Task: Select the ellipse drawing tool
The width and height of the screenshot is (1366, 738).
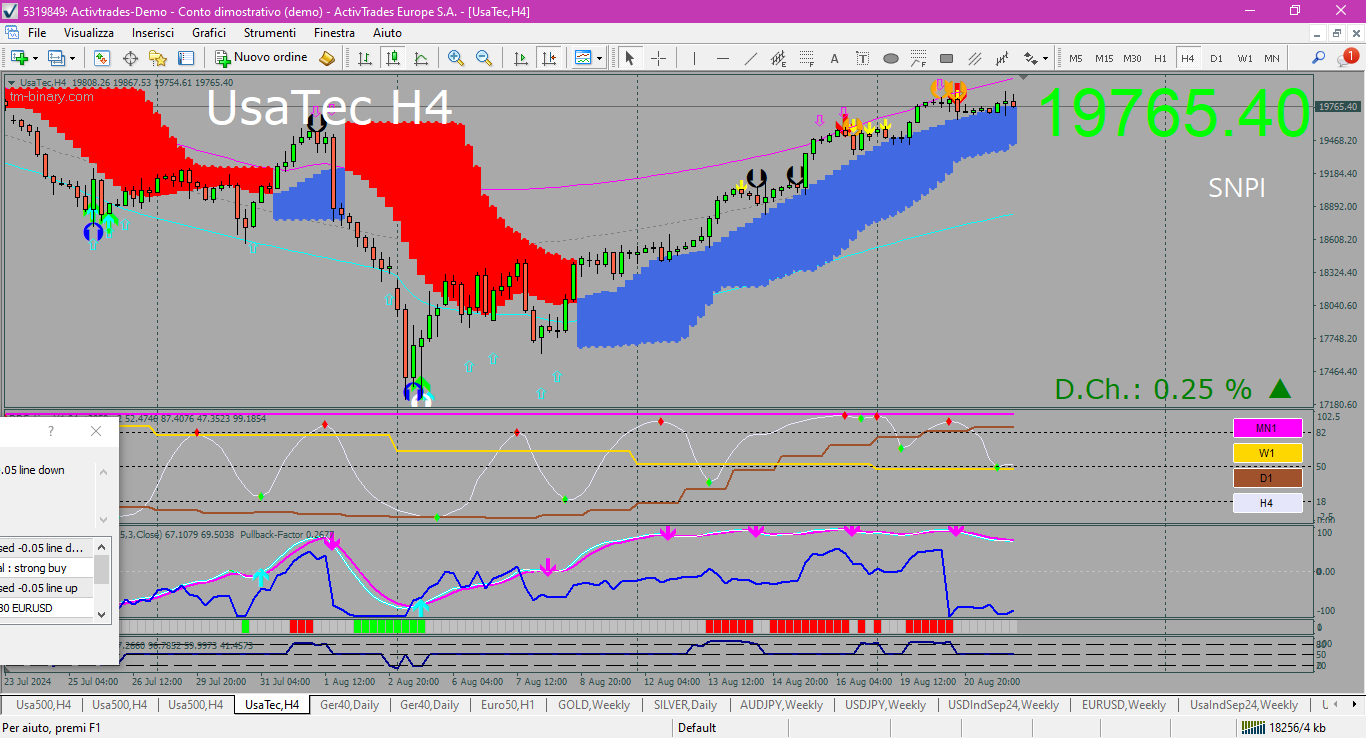Action: [x=891, y=58]
